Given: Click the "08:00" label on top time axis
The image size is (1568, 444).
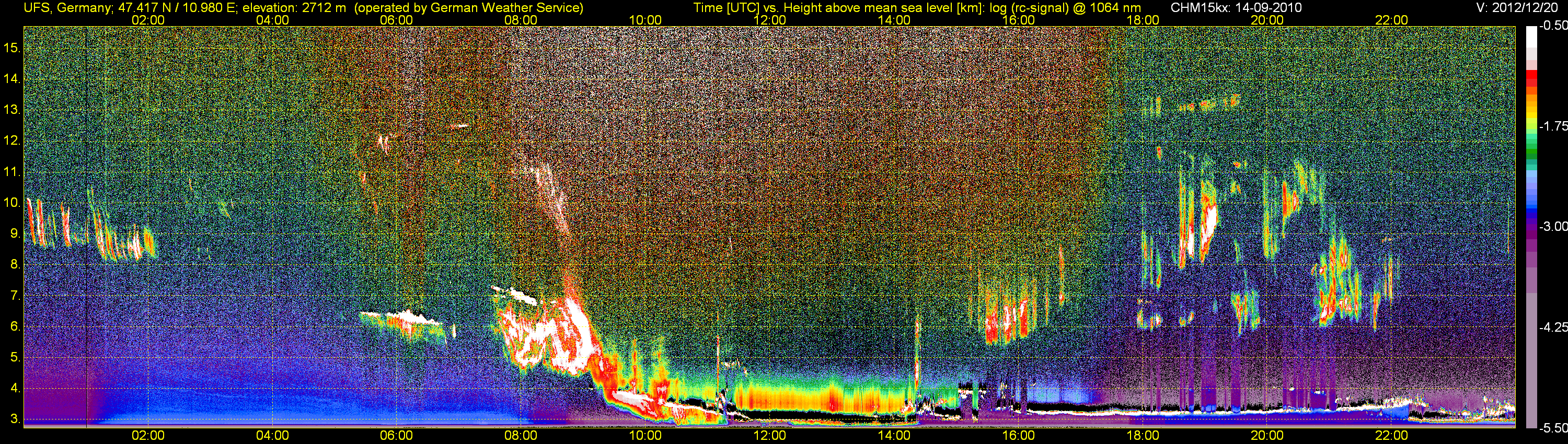Looking at the screenshot, I should tap(521, 20).
